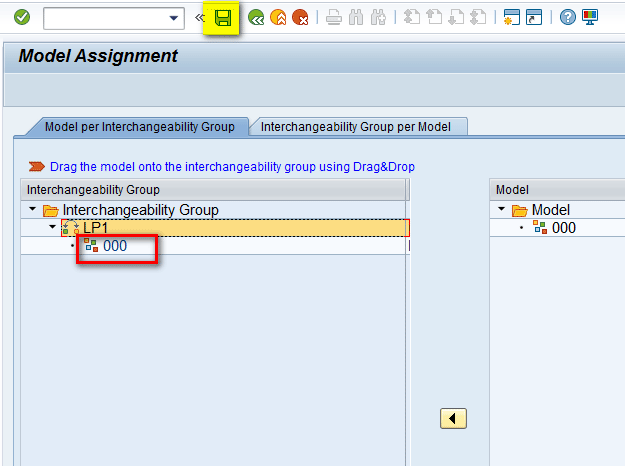Click inside the command input field
Viewport: 625px width, 466px height.
[105, 18]
